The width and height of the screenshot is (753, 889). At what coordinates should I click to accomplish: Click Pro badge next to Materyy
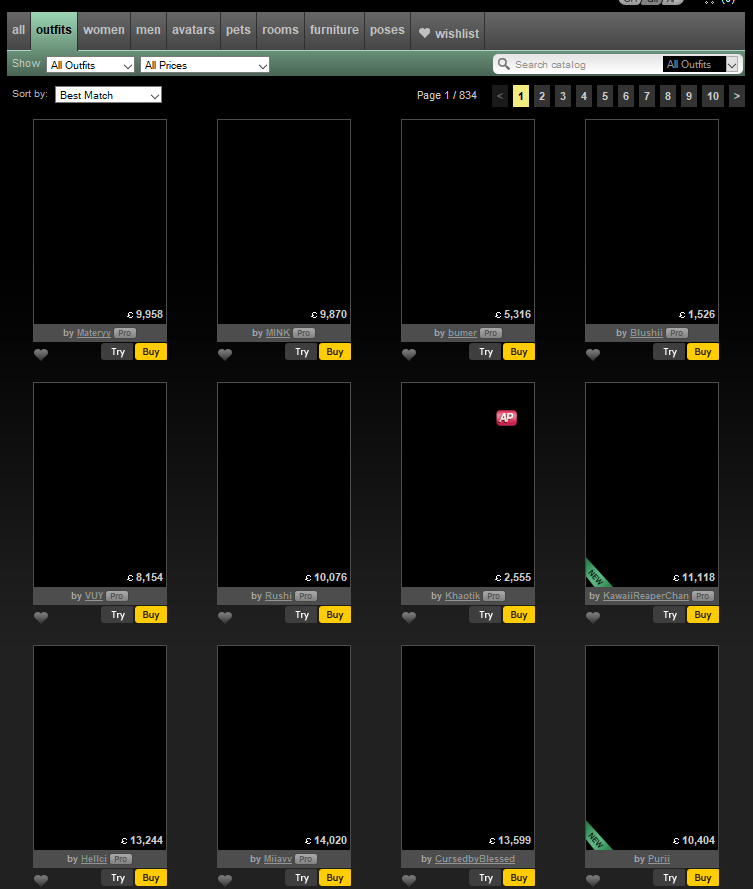125,333
